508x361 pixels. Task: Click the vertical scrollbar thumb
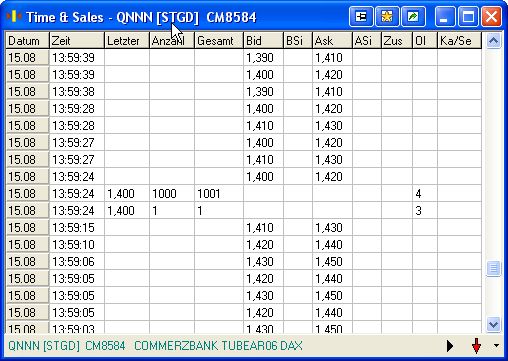tap(493, 269)
